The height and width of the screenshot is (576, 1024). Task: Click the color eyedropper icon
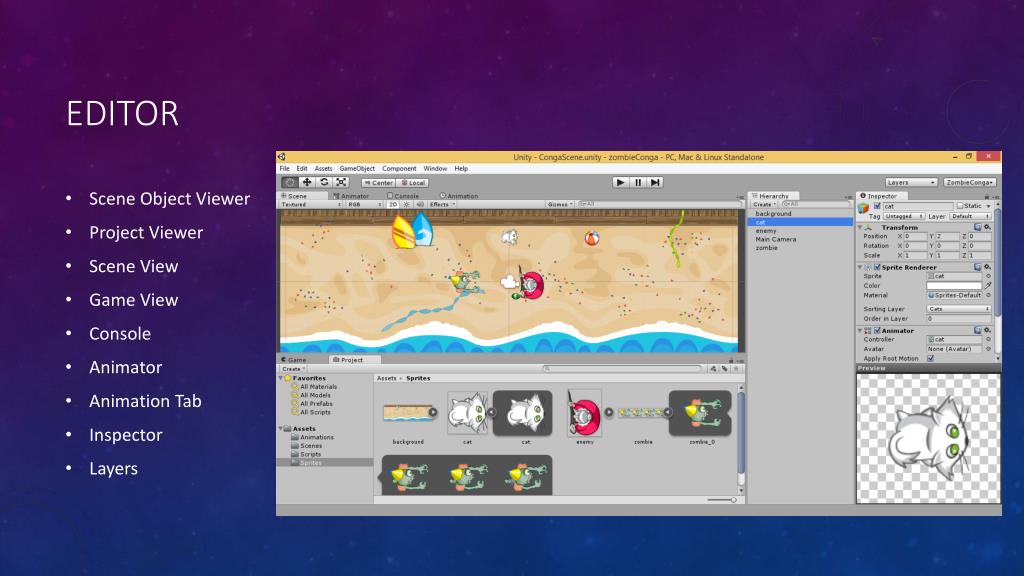point(988,285)
